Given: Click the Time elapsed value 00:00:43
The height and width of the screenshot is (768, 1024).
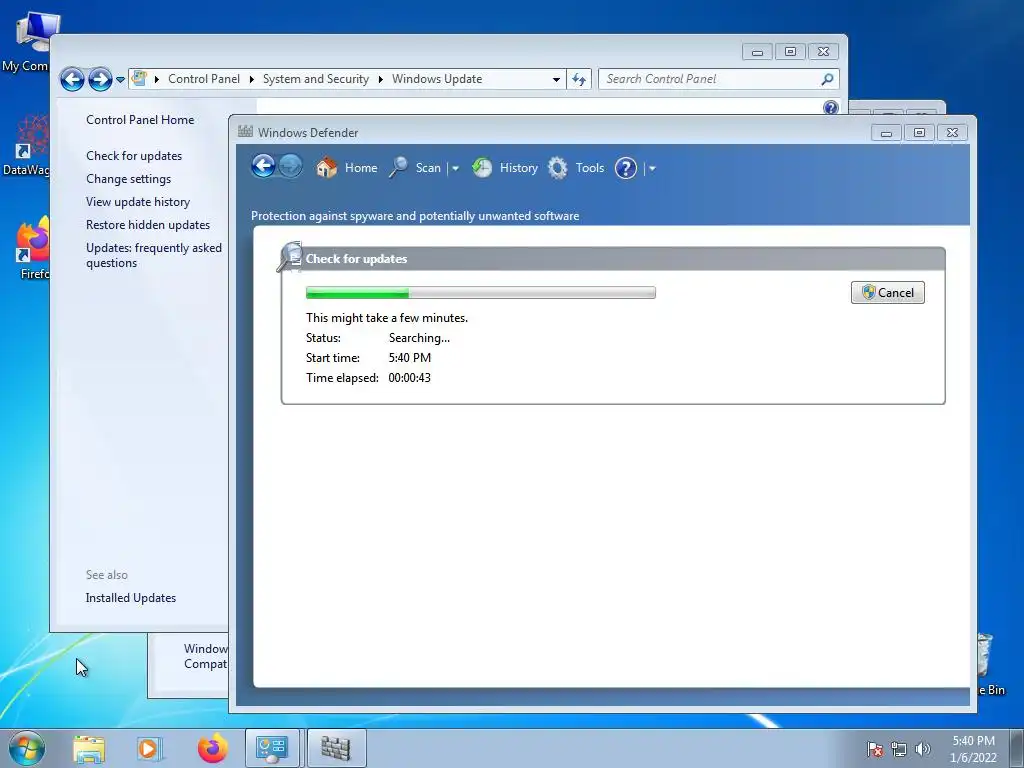Looking at the screenshot, I should (409, 377).
